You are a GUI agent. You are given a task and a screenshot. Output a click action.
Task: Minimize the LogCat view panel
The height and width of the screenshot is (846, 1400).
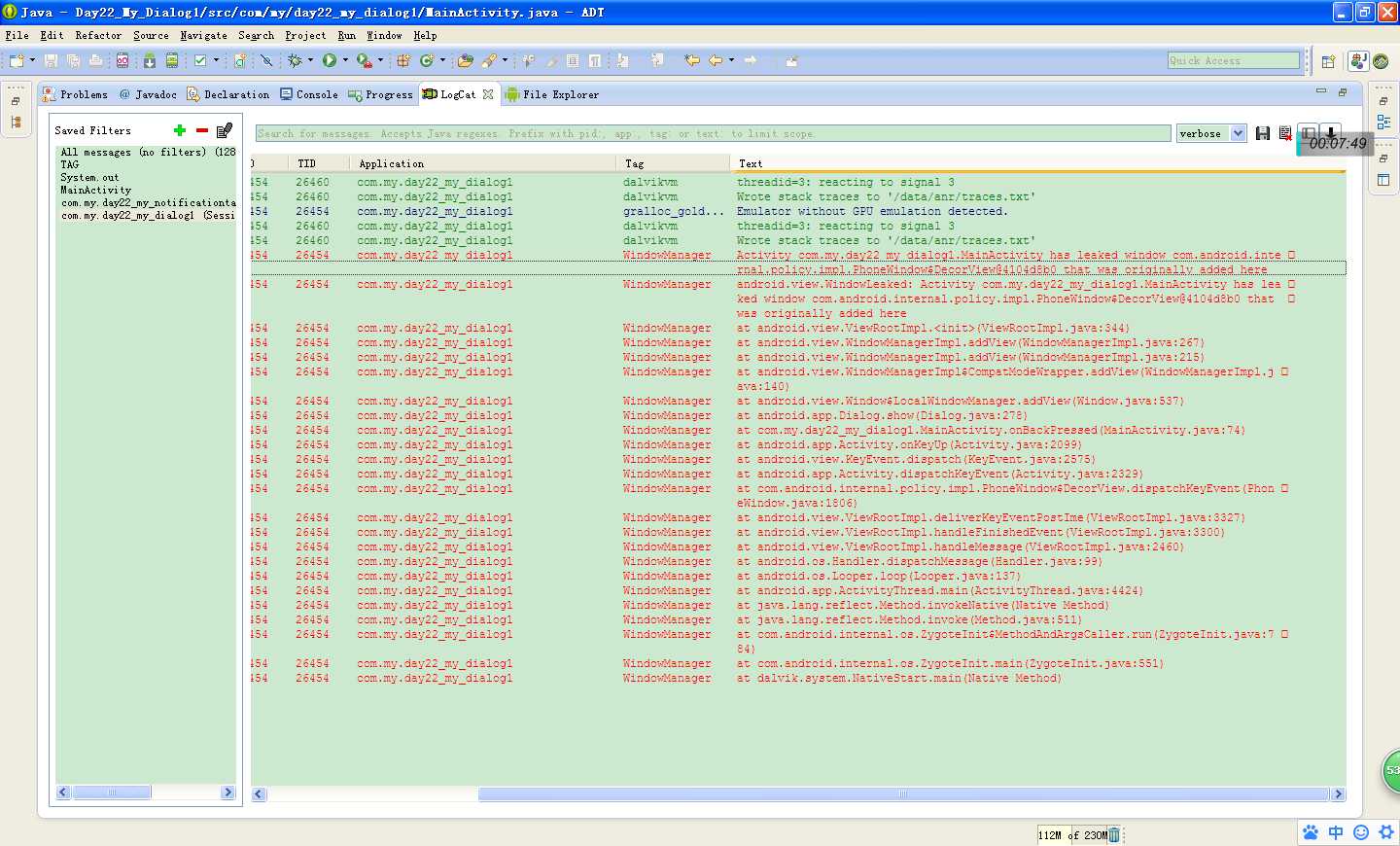click(1321, 91)
